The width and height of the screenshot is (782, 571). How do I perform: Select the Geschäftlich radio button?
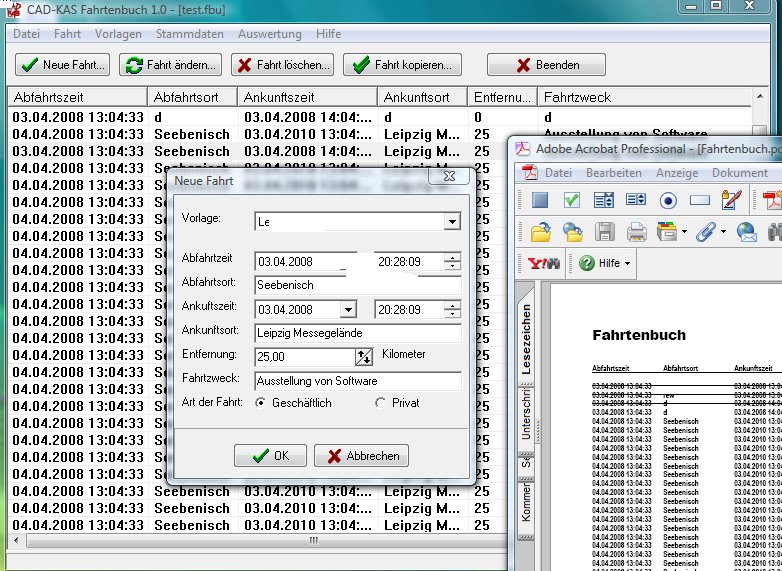click(261, 403)
